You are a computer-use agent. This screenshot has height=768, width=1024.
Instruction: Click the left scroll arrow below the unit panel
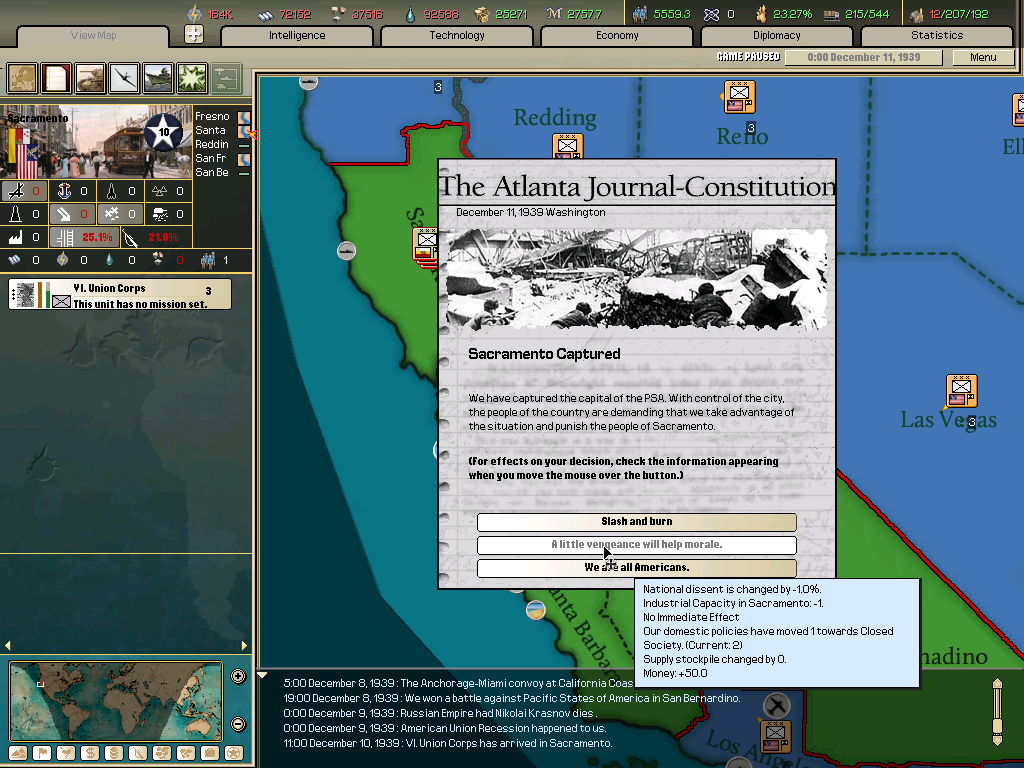click(x=8, y=645)
